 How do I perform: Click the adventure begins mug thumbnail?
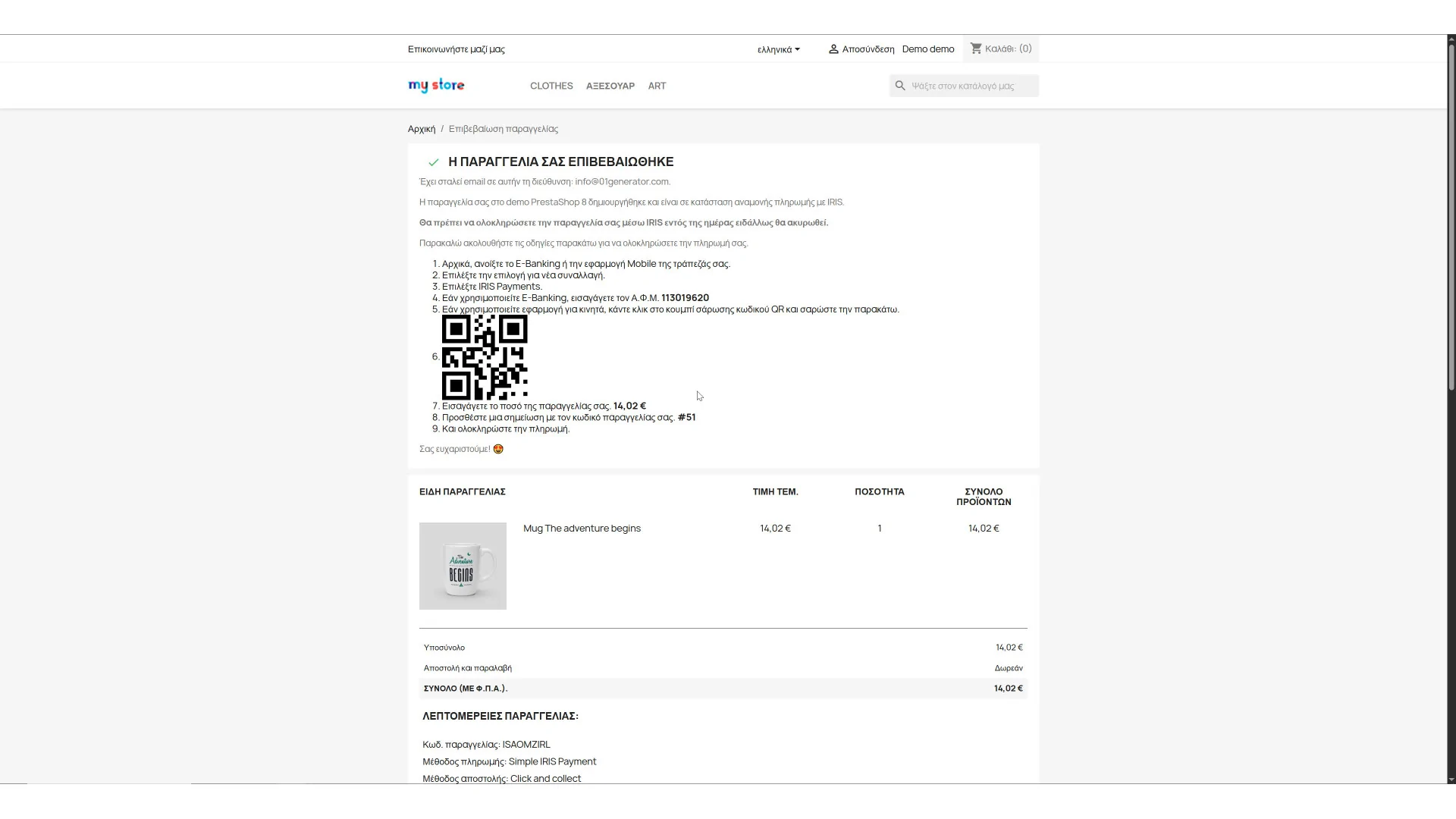point(463,566)
